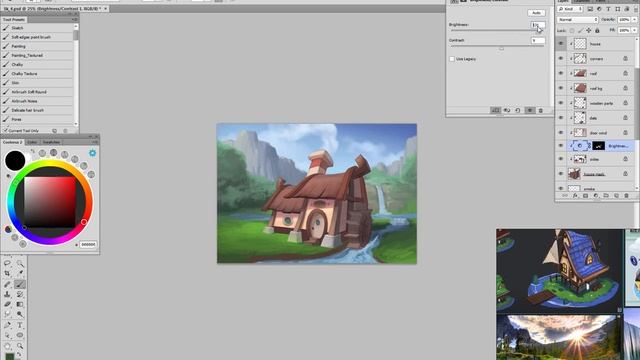Select the Painting_Textured preset

click(37, 55)
